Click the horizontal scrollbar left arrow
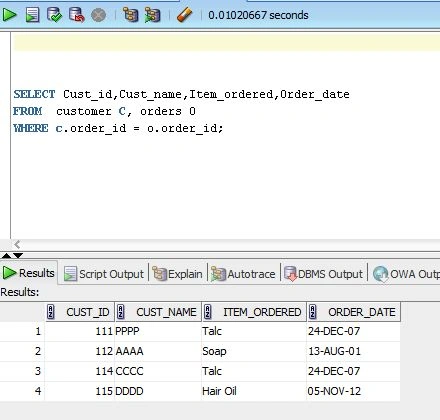The image size is (440, 420). pos(17,244)
